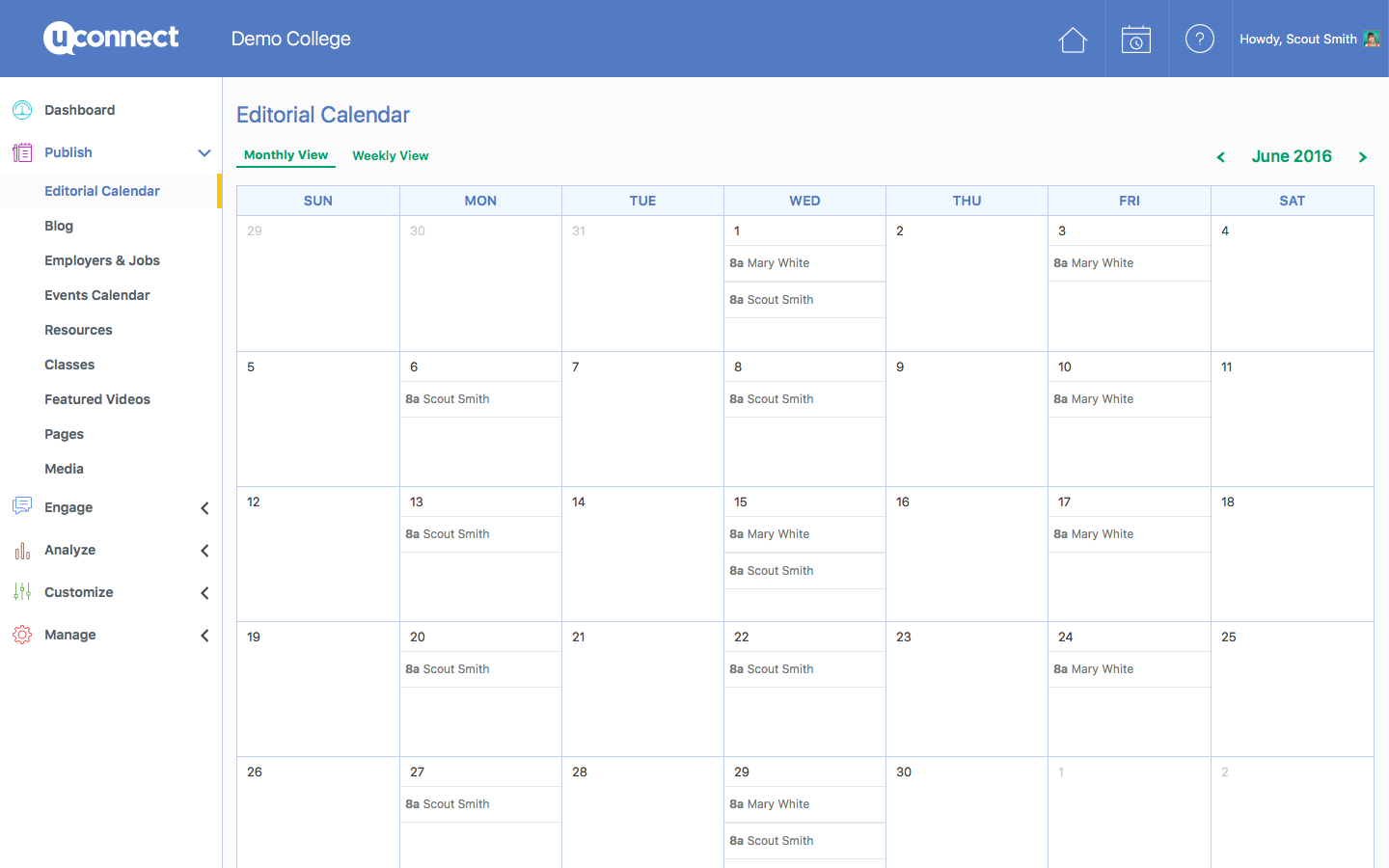The image size is (1389, 868).
Task: Expand the Engage section arrow
Action: pyautogui.click(x=204, y=508)
